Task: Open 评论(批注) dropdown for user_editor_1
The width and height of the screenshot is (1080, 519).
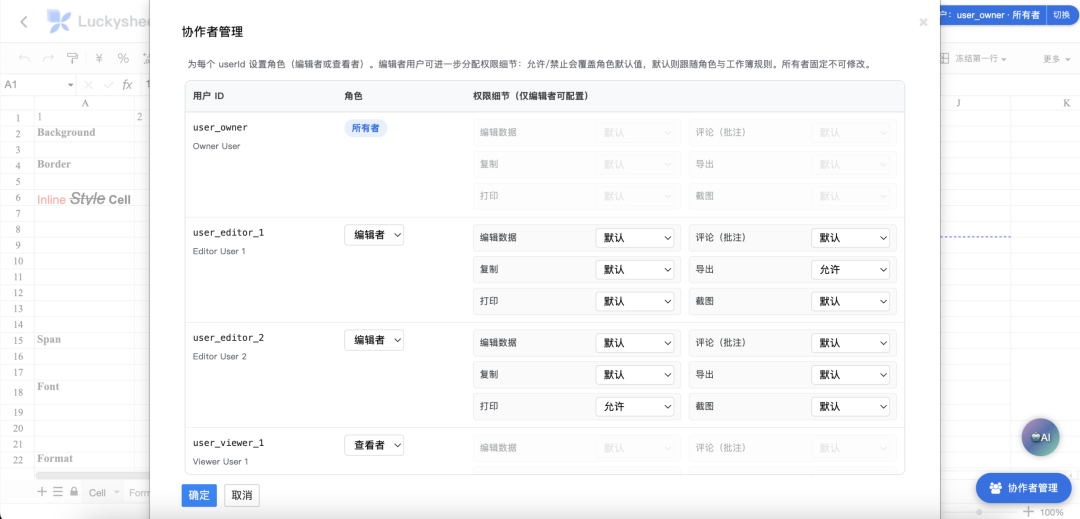Action: click(850, 237)
